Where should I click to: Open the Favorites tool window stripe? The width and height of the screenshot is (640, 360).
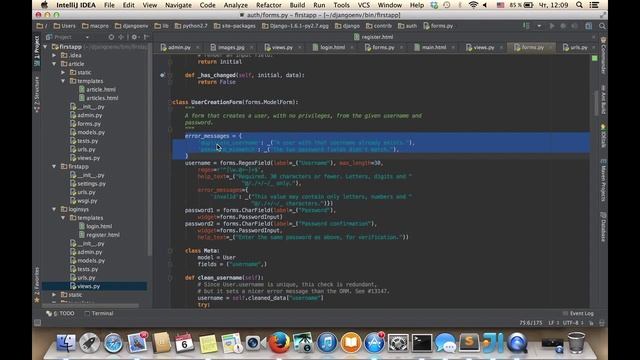[x=37, y=285]
